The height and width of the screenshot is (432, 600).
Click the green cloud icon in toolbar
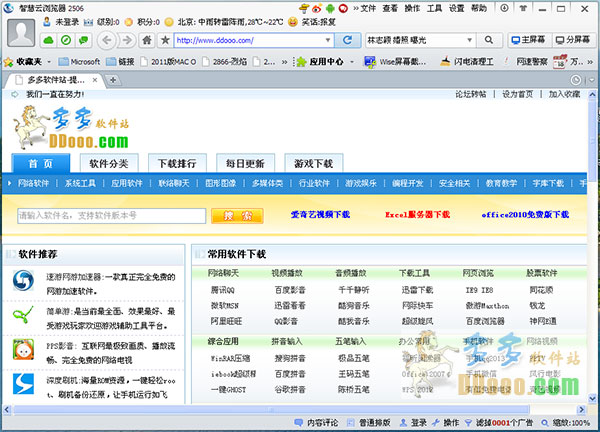click(x=49, y=40)
